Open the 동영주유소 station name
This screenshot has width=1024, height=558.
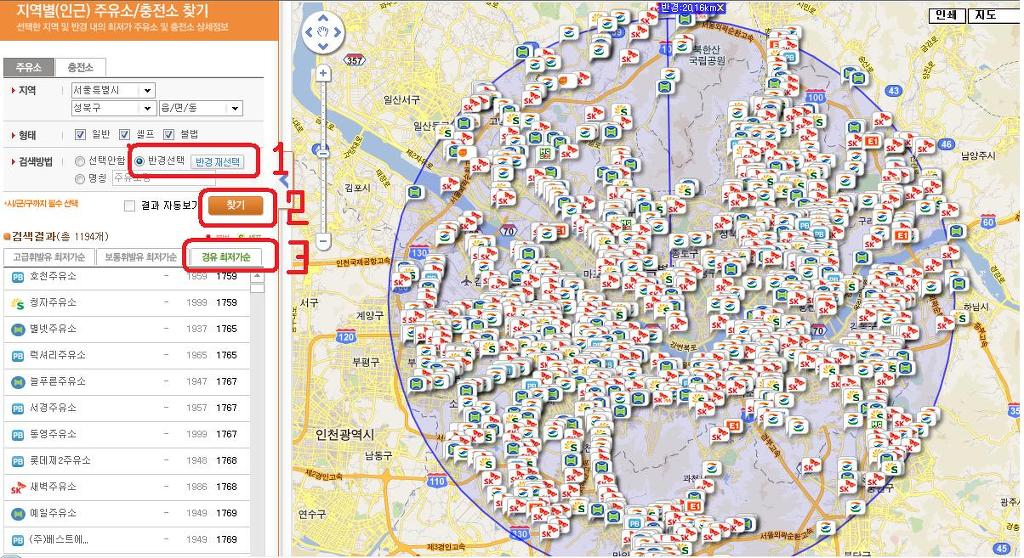pos(53,435)
